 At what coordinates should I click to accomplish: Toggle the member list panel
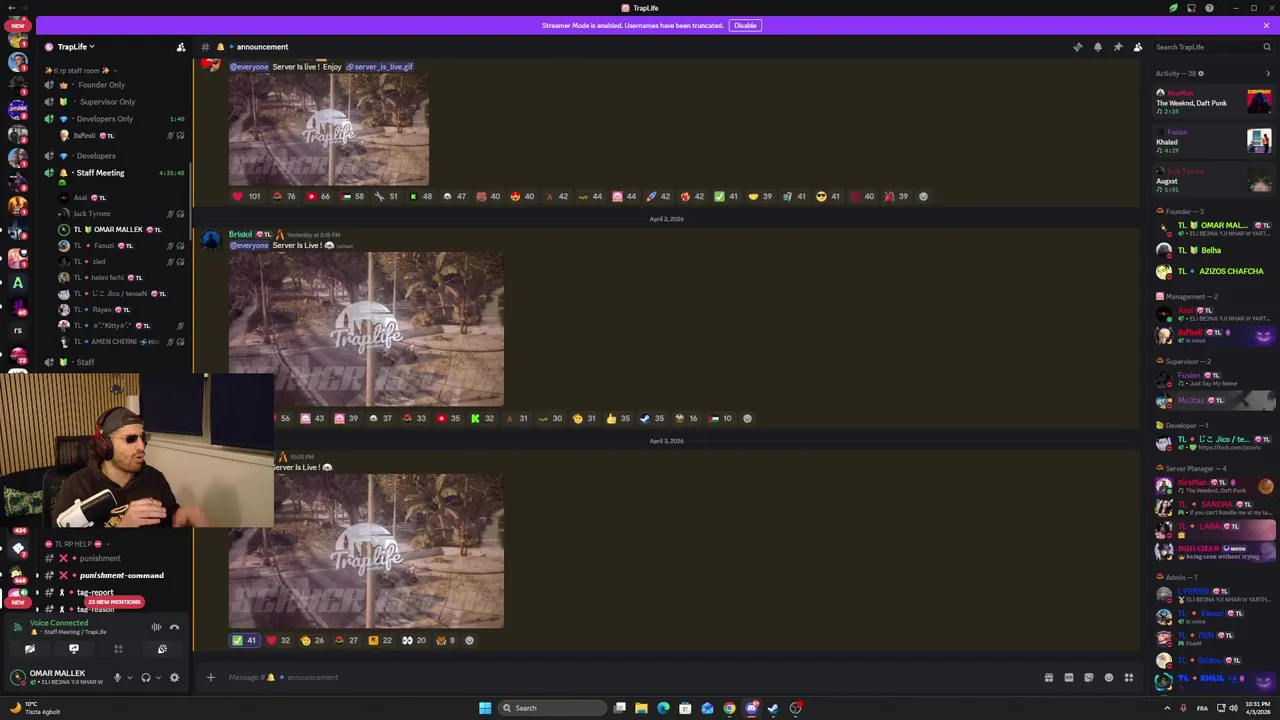(1137, 47)
